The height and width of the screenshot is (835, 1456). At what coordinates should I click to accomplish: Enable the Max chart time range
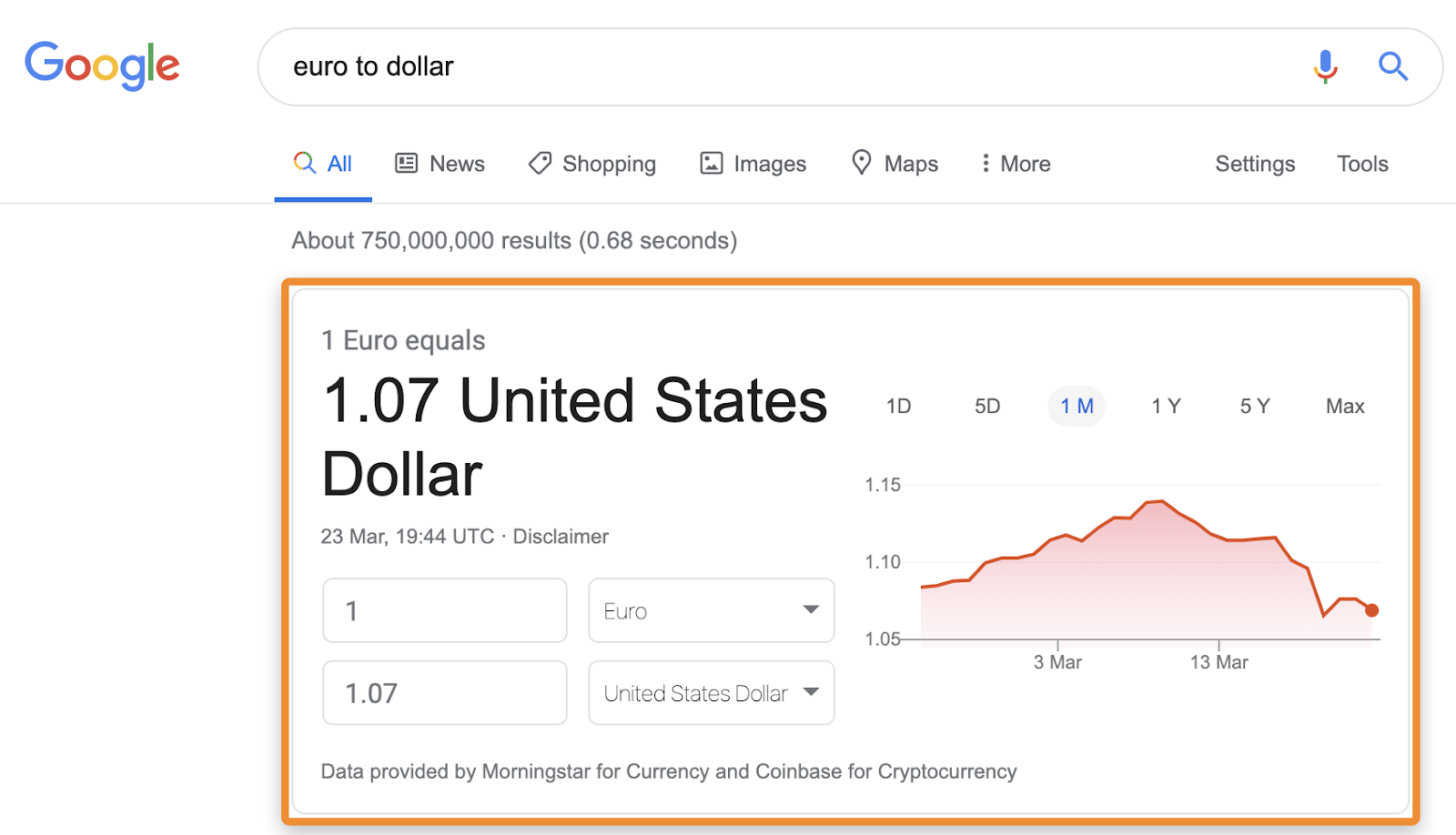(1344, 406)
